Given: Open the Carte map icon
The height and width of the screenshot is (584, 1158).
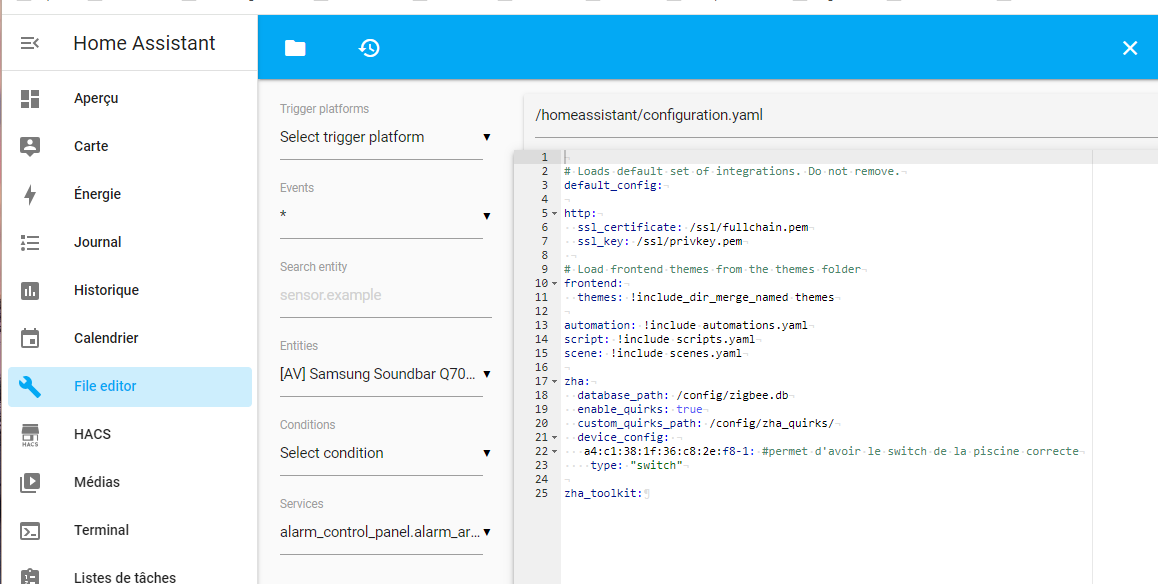Looking at the screenshot, I should point(30,146).
